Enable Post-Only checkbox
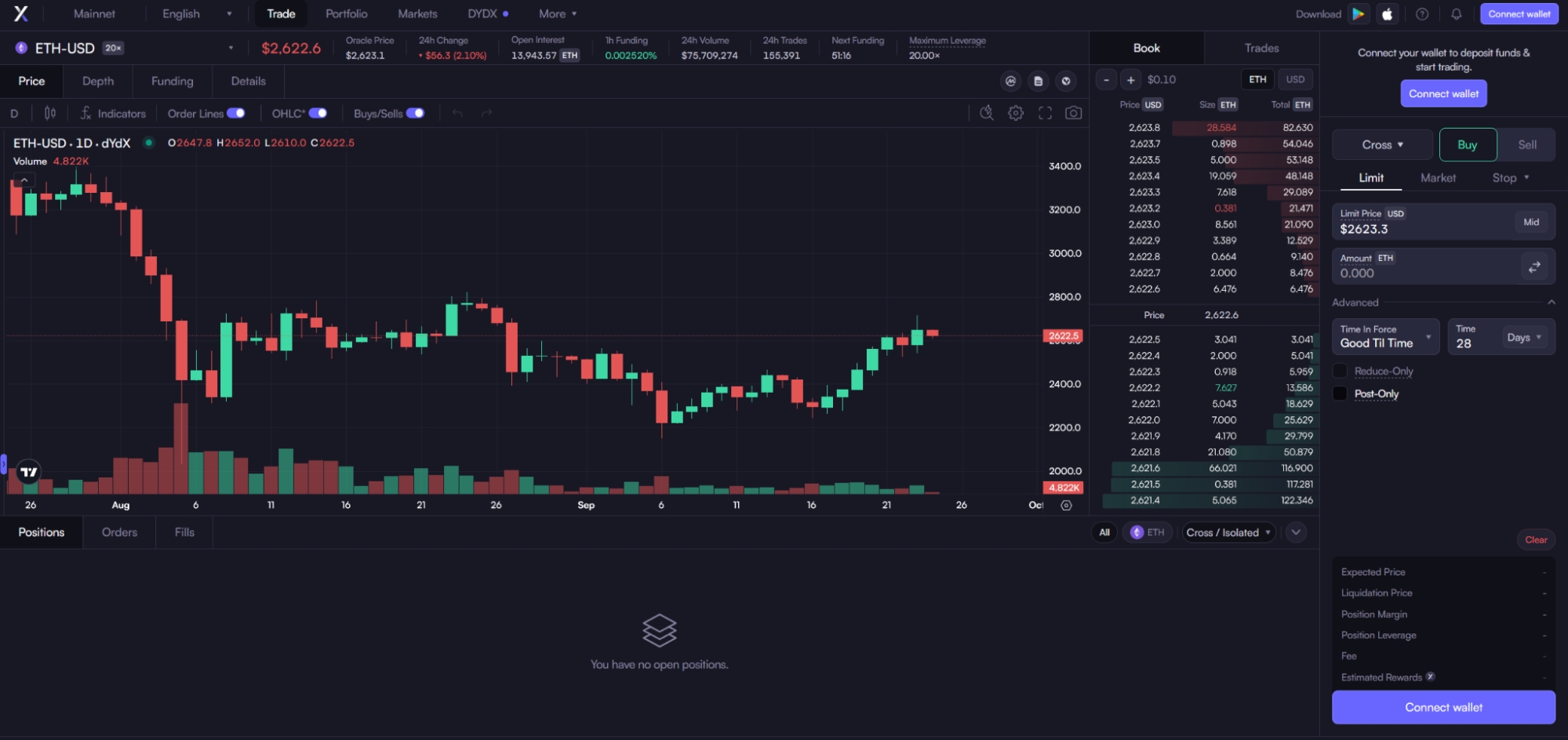This screenshot has width=1568, height=740. (x=1340, y=394)
